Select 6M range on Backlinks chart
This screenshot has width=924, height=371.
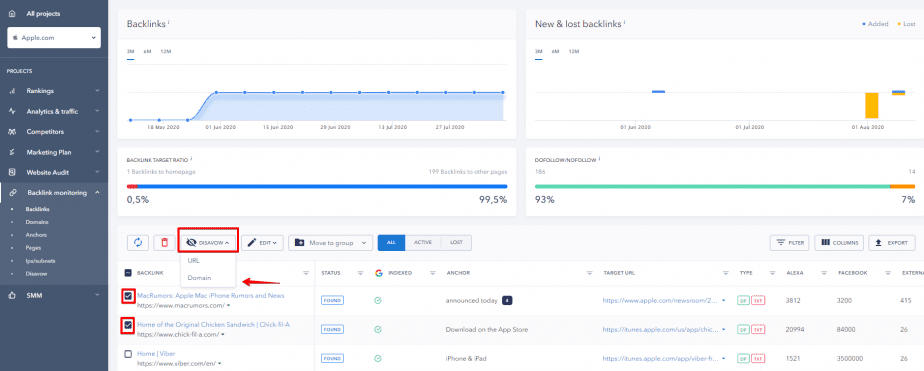click(x=147, y=52)
